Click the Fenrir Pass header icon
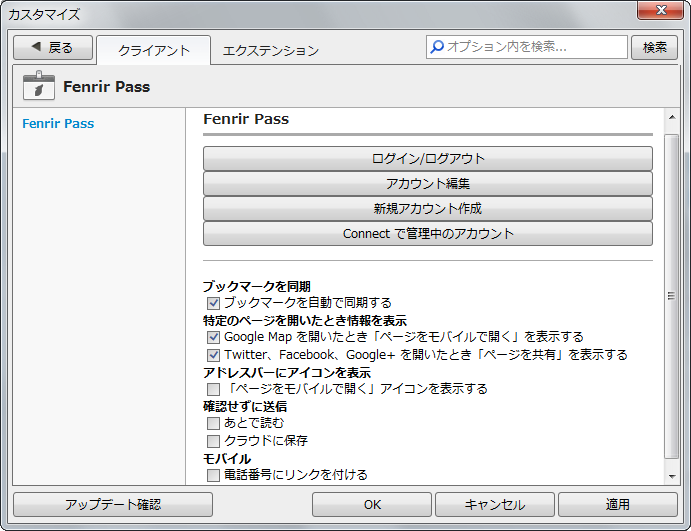 pos(39,85)
